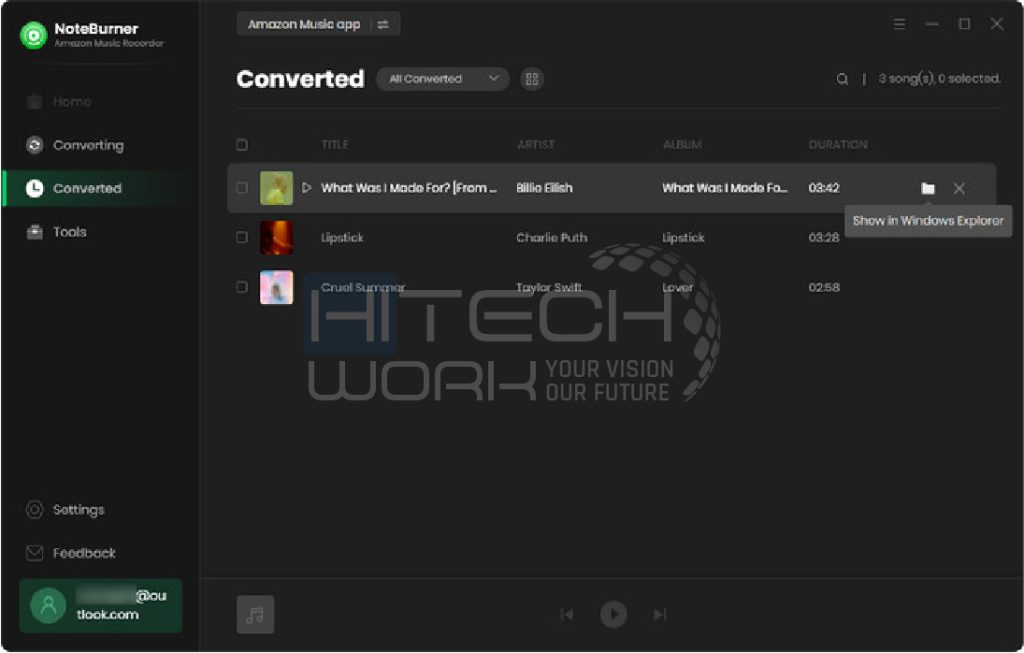Select the Lipstick song title
This screenshot has height=653, width=1024.
[342, 238]
